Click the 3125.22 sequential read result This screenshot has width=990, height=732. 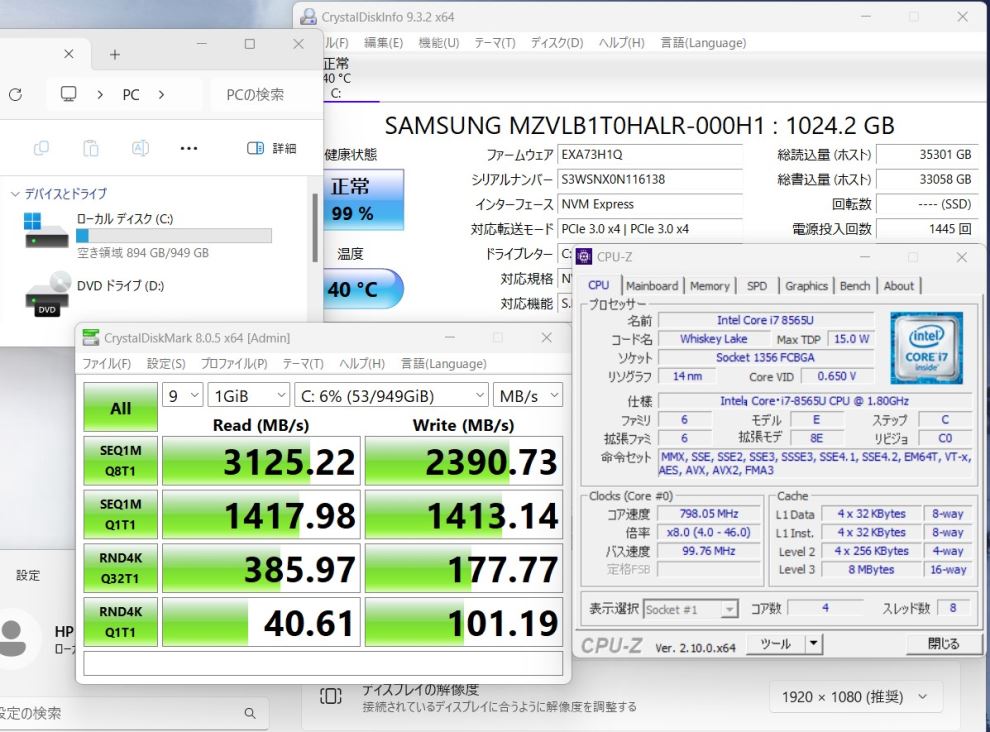pos(261,461)
